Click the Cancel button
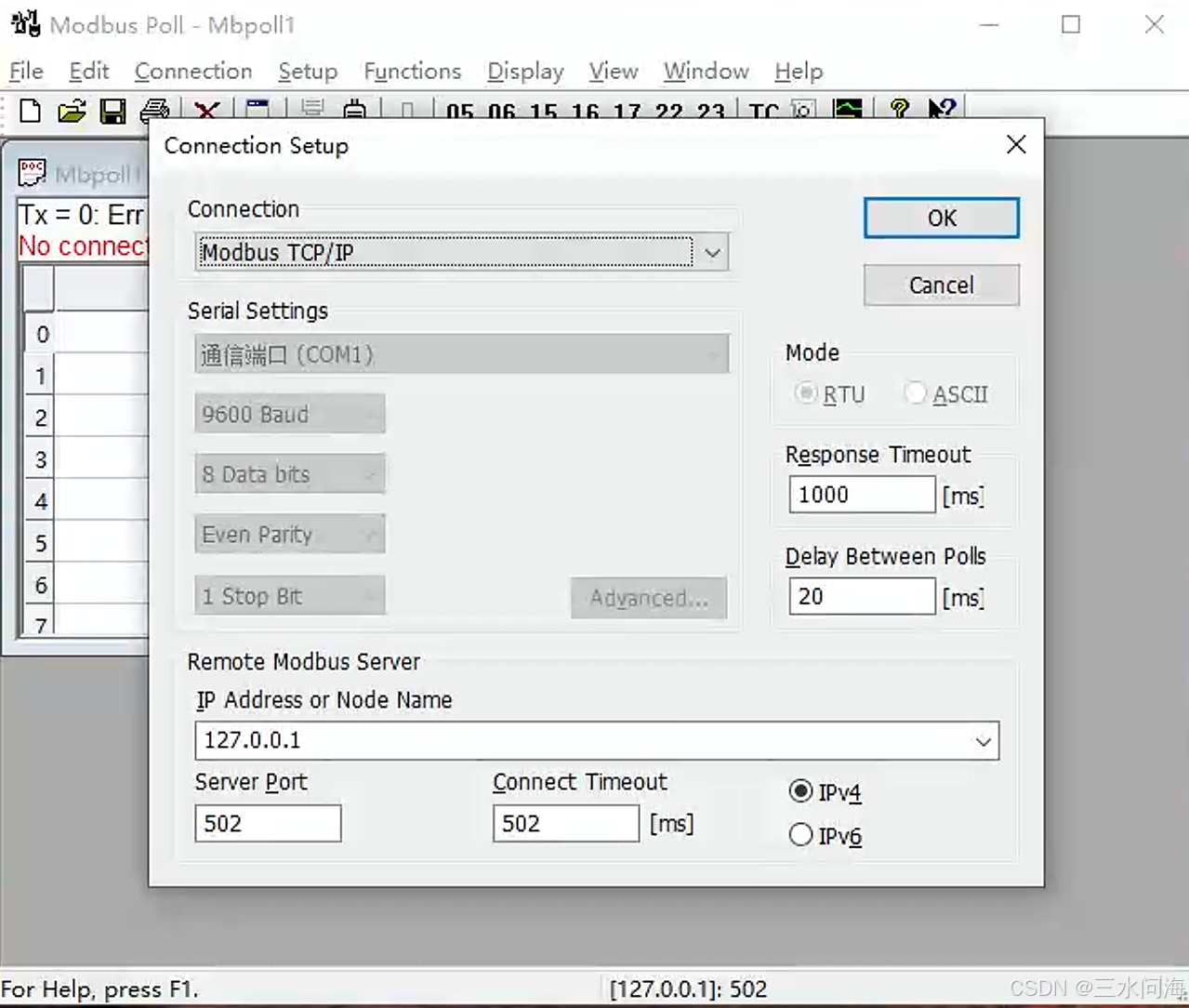Image resolution: width=1189 pixels, height=1008 pixels. (942, 285)
